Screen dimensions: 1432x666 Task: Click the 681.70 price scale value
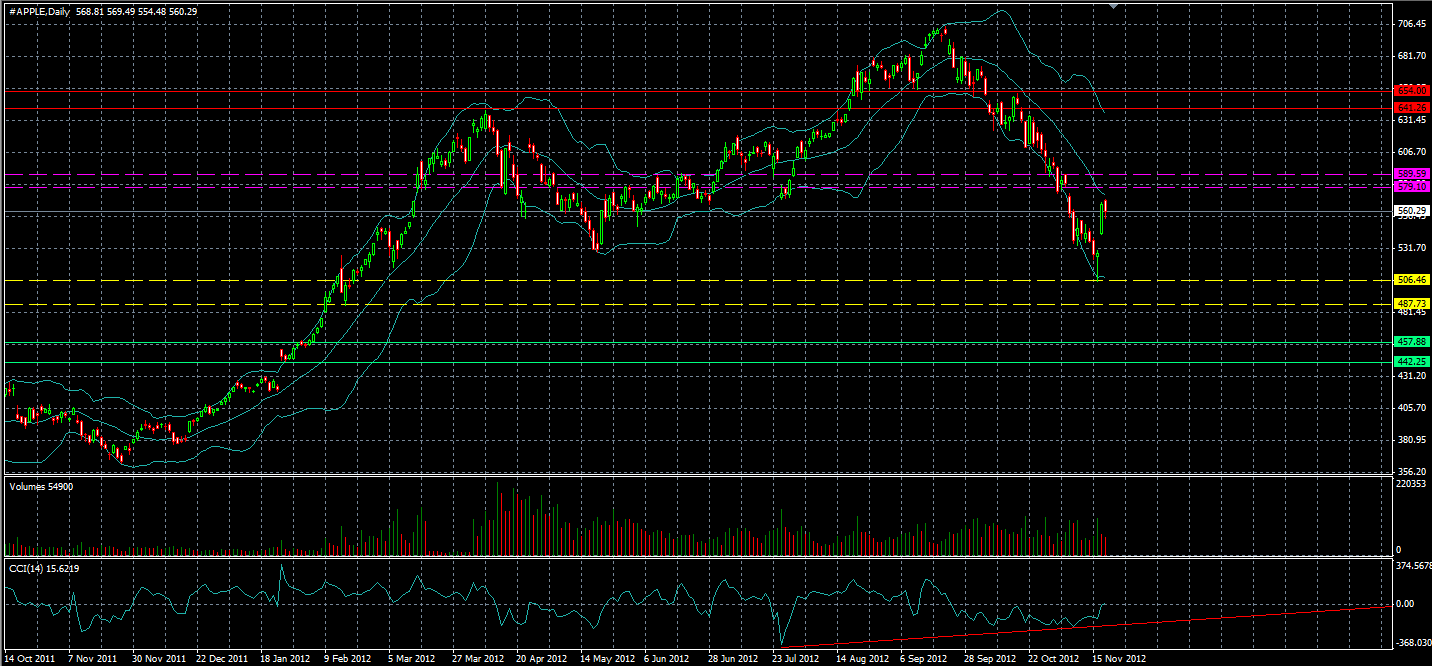click(1411, 56)
